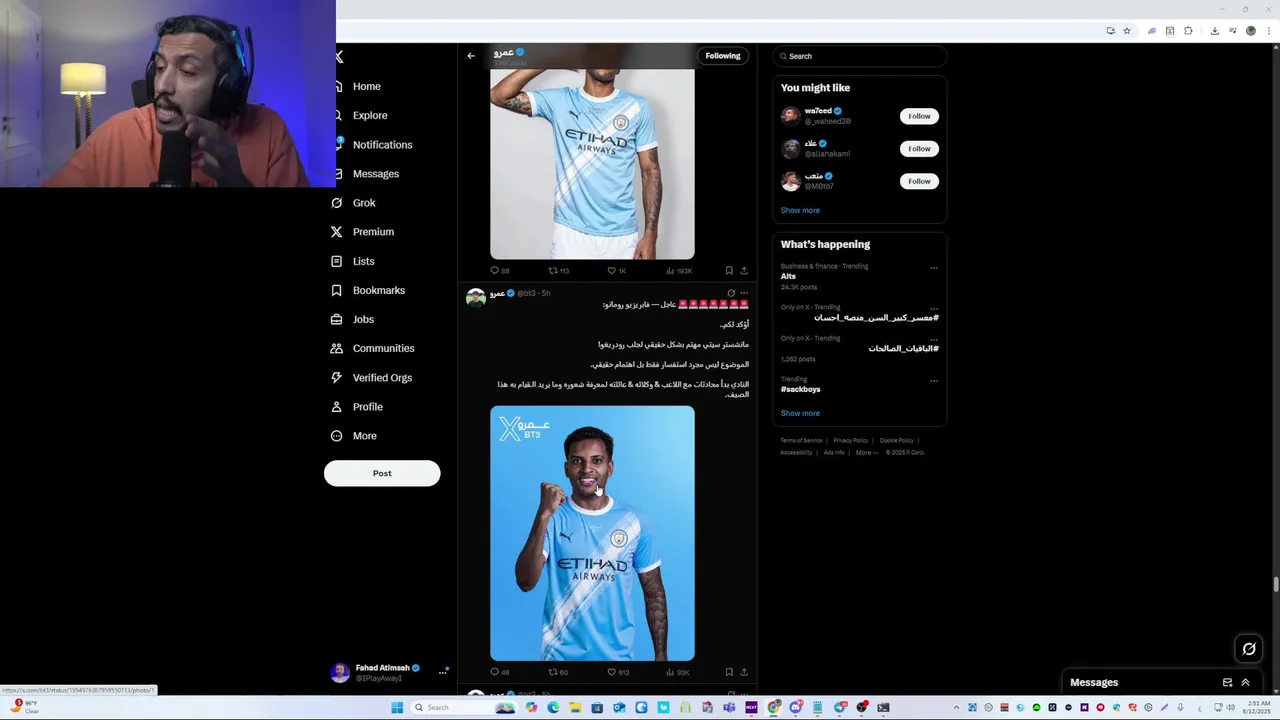Click the Following button

pos(723,56)
